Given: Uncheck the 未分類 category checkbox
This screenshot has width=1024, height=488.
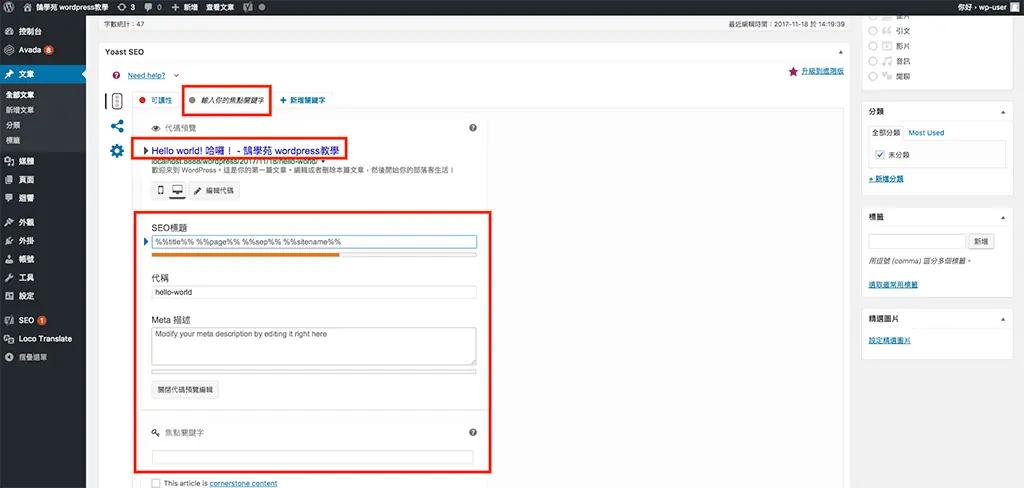Looking at the screenshot, I should 880,155.
